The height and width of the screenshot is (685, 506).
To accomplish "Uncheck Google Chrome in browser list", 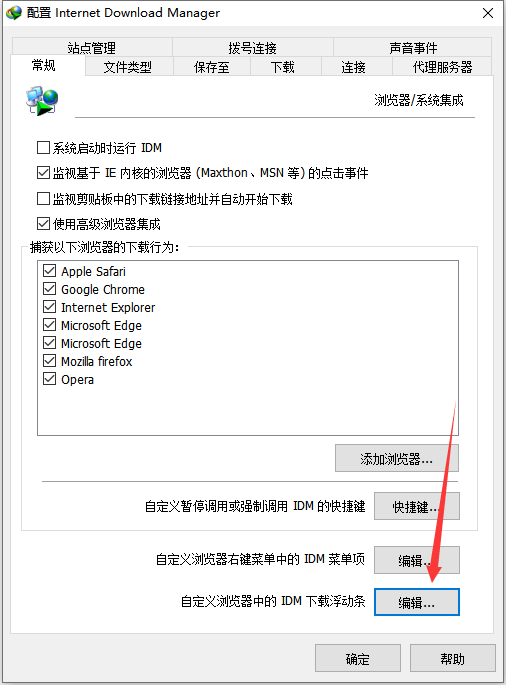I will pyautogui.click(x=49, y=289).
